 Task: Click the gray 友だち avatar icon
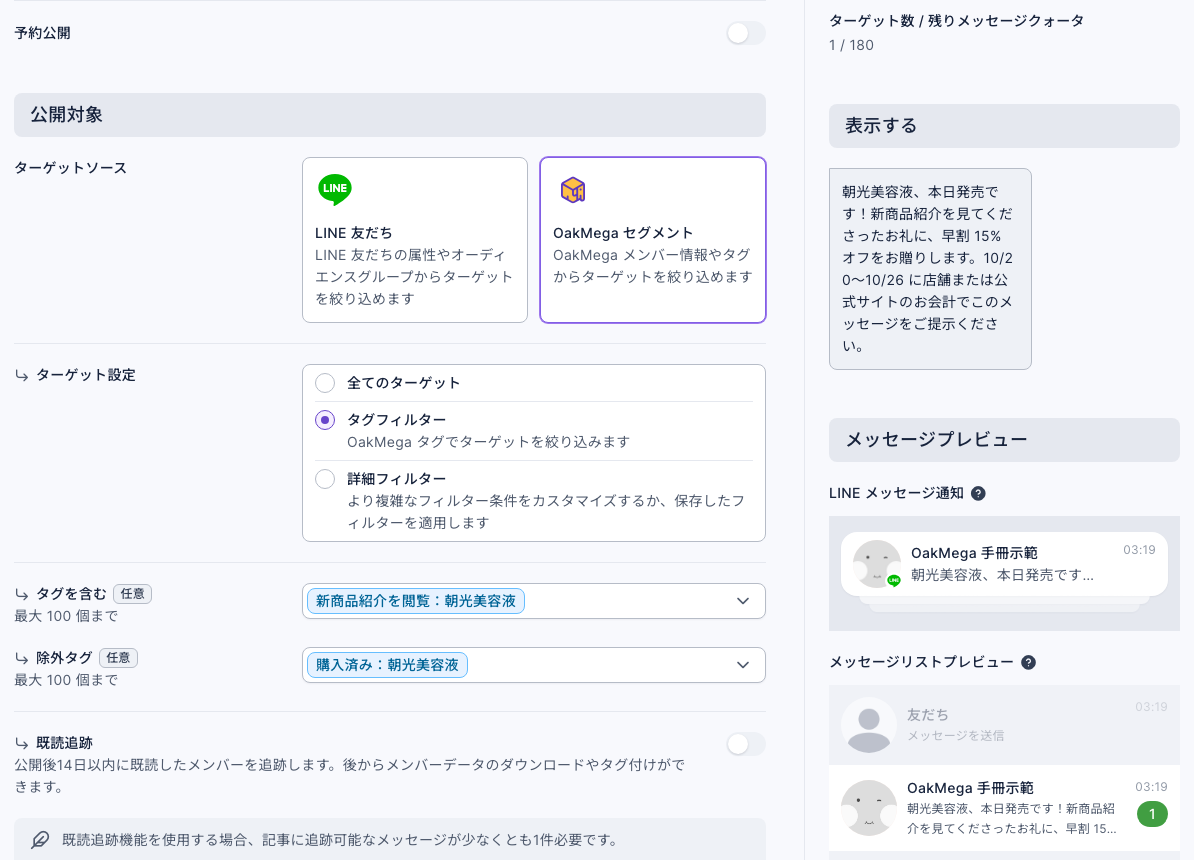[869, 725]
